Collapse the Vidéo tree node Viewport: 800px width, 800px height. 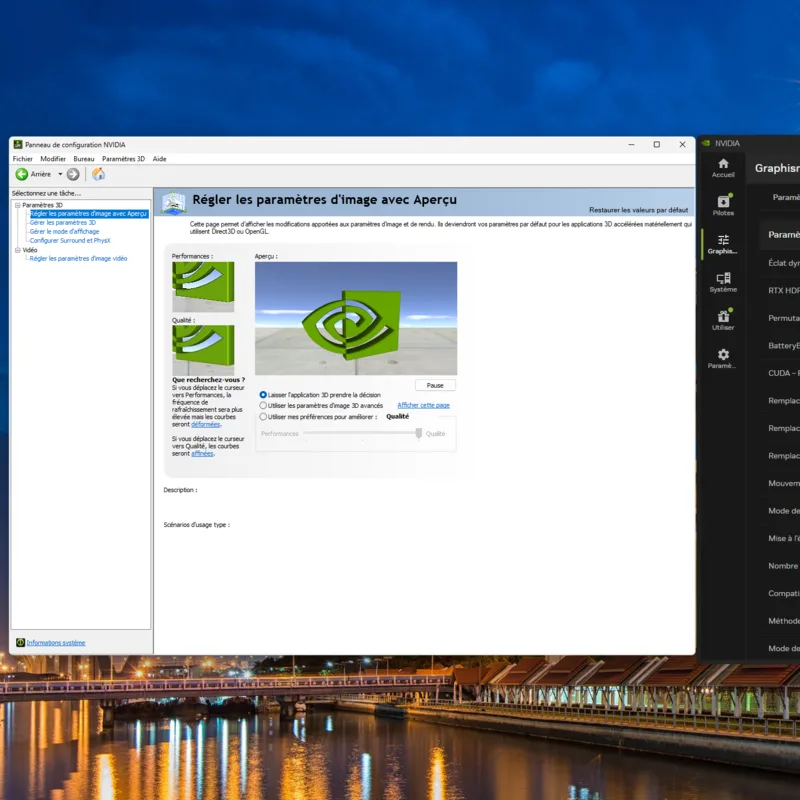pos(18,250)
